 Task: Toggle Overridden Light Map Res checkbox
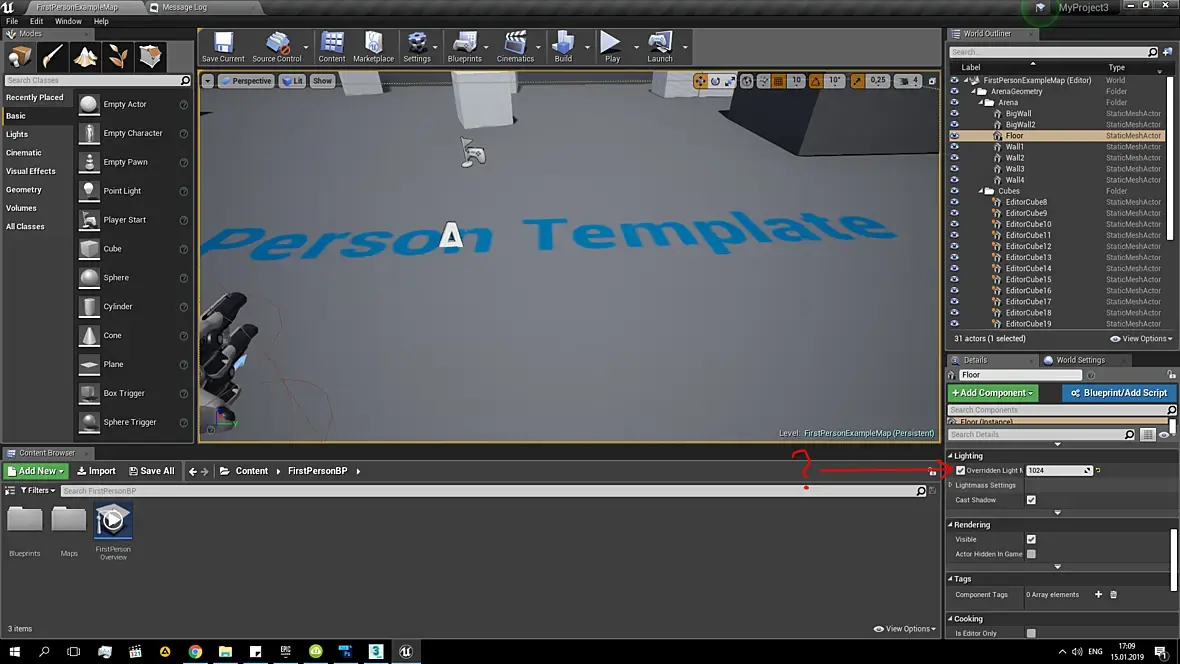click(960, 471)
